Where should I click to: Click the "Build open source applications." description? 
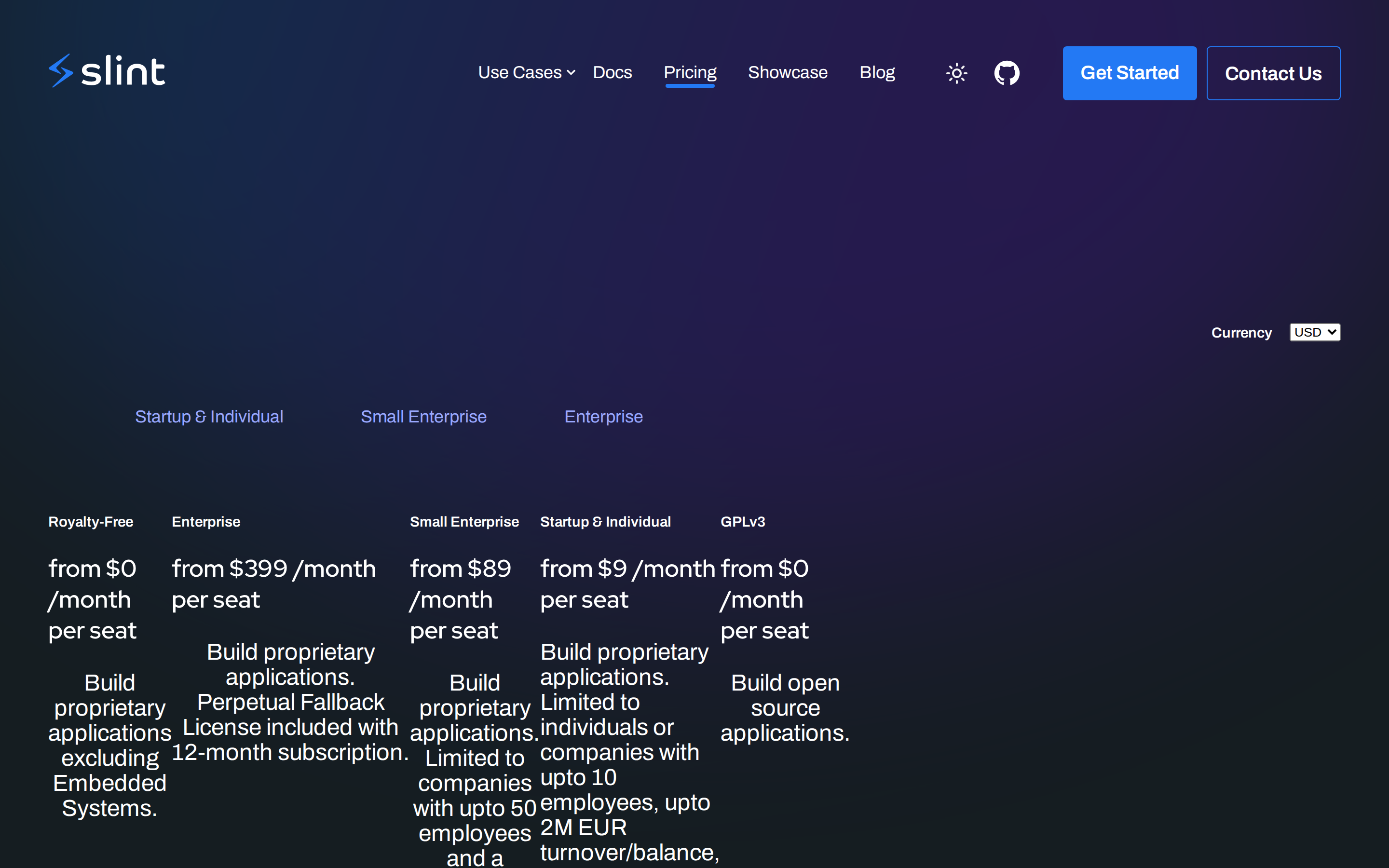785,708
